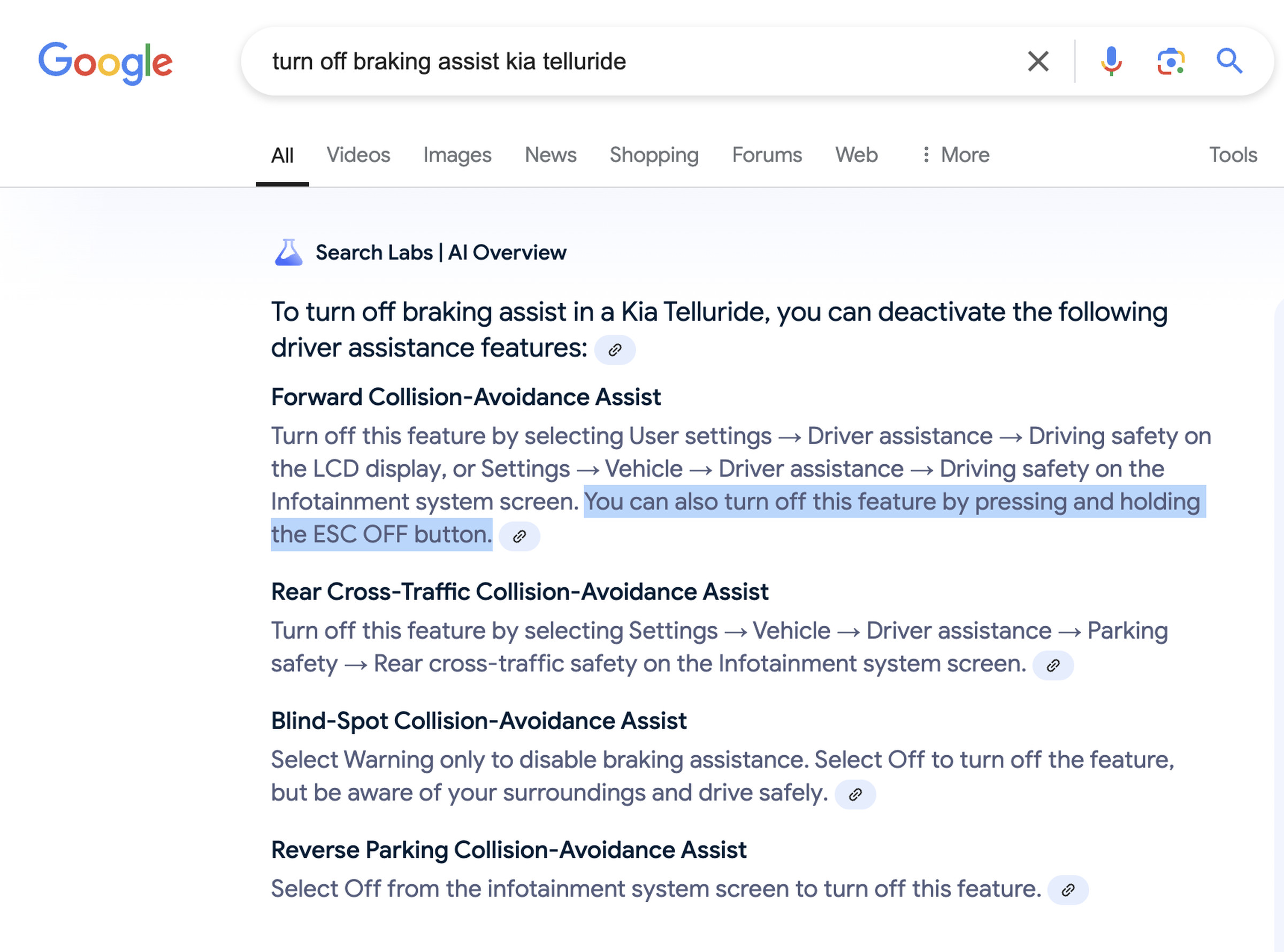Open Google Lens image search icon
Viewport: 1284px width, 952px height.
click(x=1171, y=61)
